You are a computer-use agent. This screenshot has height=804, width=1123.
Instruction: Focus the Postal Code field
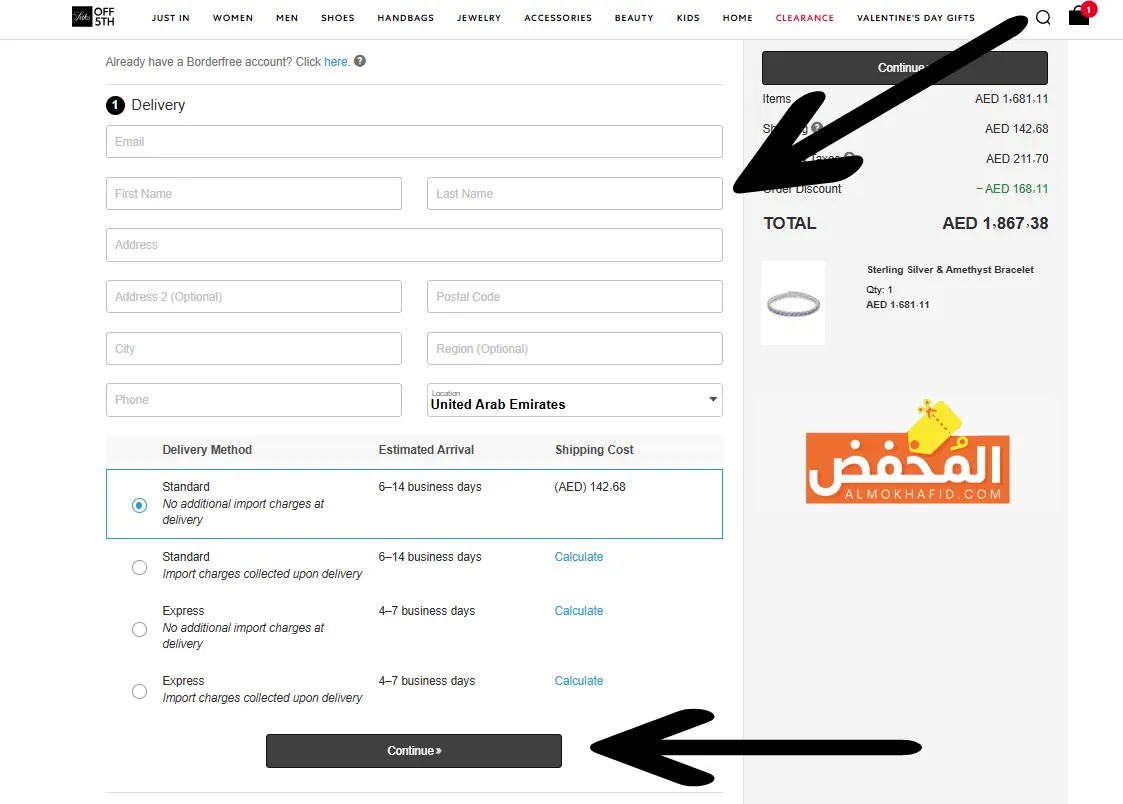(574, 296)
